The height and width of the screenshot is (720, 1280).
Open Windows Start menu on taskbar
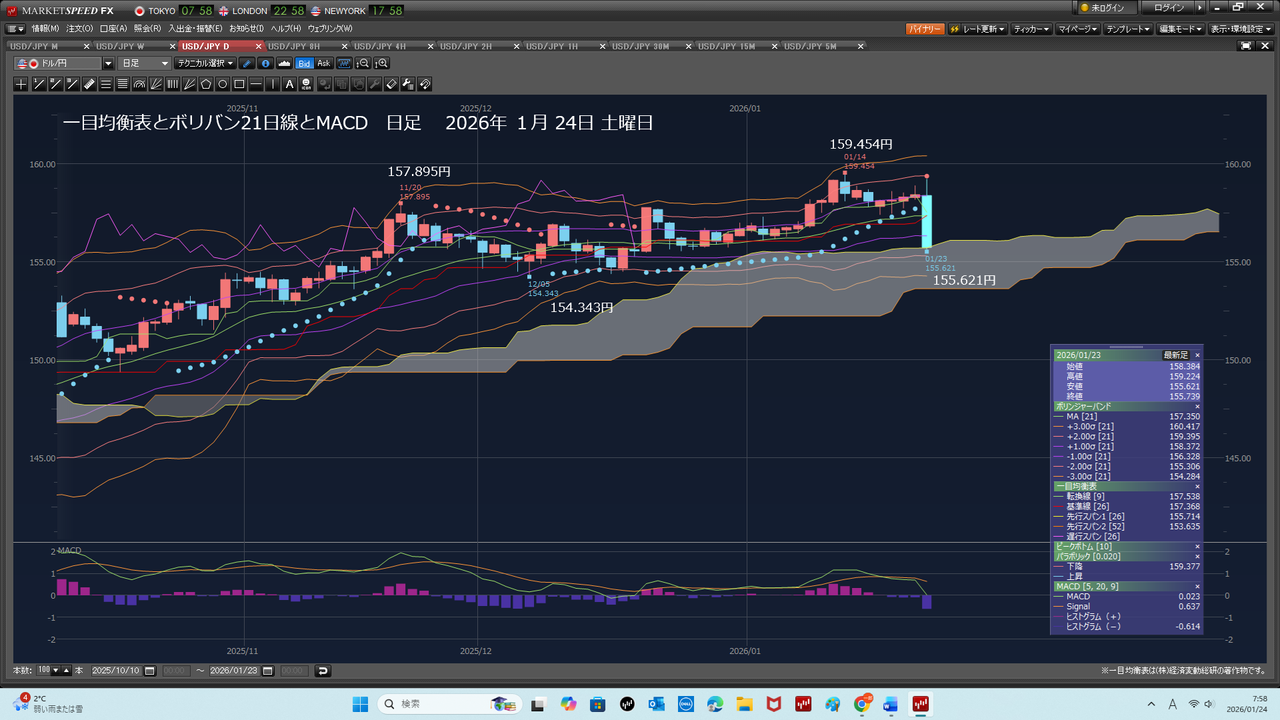tap(360, 705)
